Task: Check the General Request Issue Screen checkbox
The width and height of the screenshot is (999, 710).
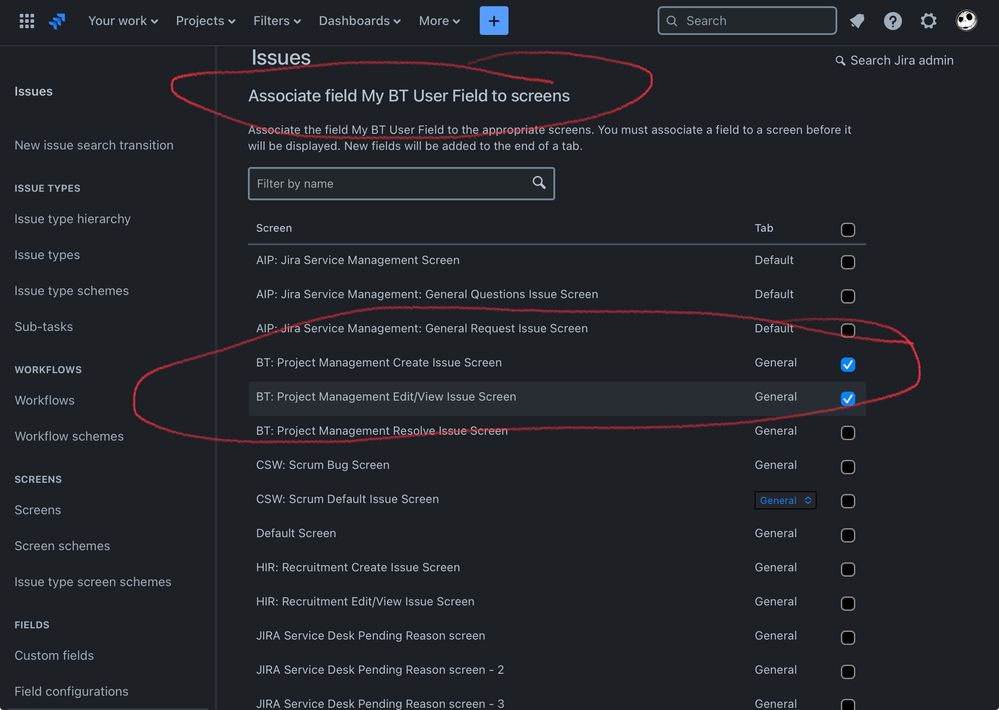Action: pyautogui.click(x=847, y=330)
